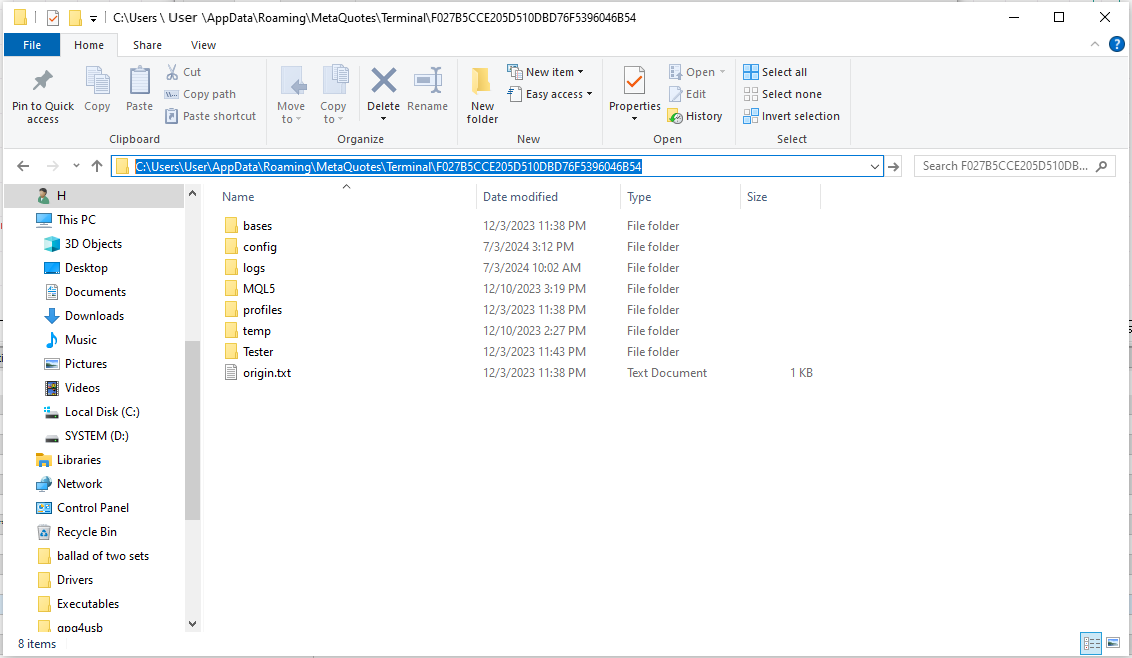
Task: Switch to details view toggle
Action: (x=1091, y=643)
